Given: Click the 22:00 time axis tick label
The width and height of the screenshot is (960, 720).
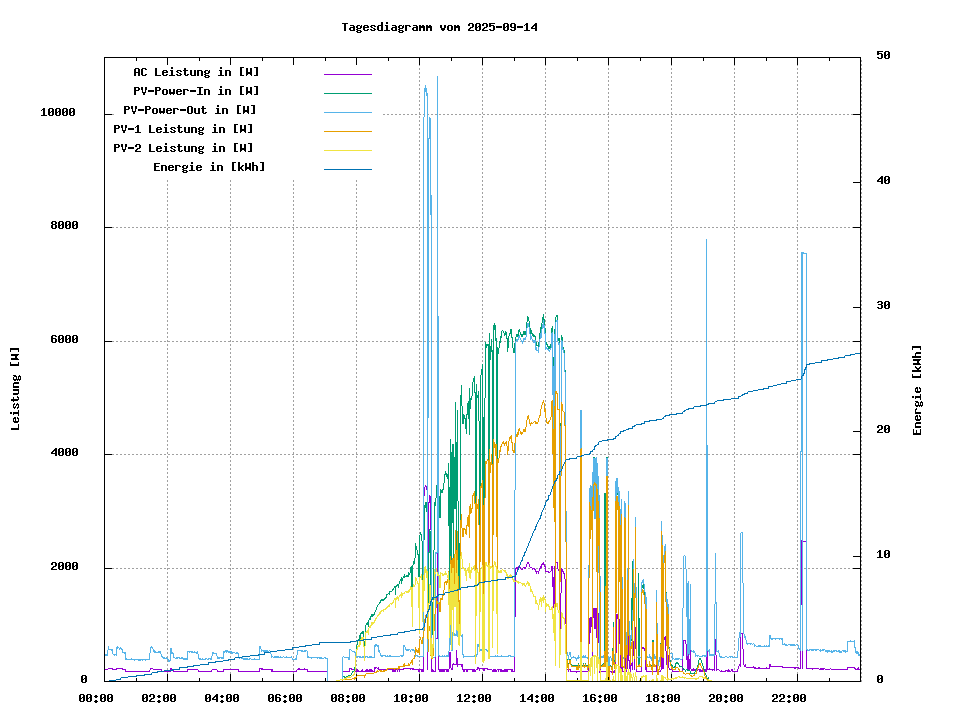Looking at the screenshot, I should [x=789, y=698].
